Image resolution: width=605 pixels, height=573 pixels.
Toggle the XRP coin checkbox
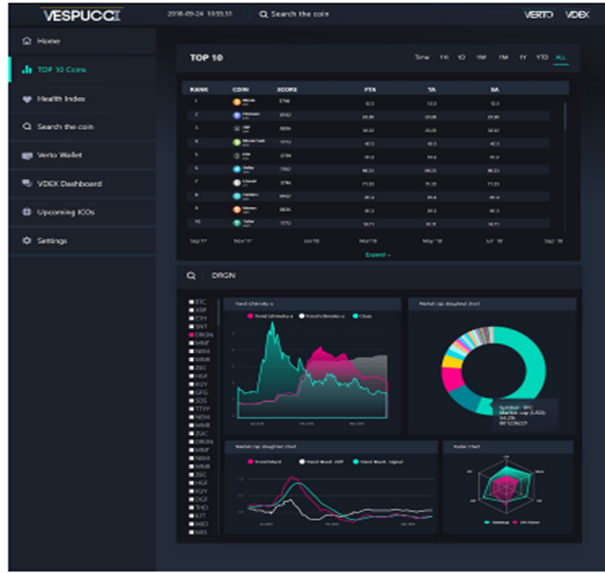tap(191, 310)
